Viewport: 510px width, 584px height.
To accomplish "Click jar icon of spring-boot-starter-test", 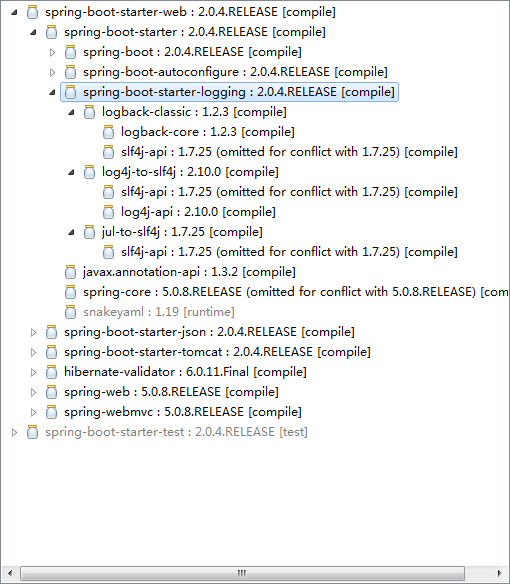I will (x=32, y=432).
